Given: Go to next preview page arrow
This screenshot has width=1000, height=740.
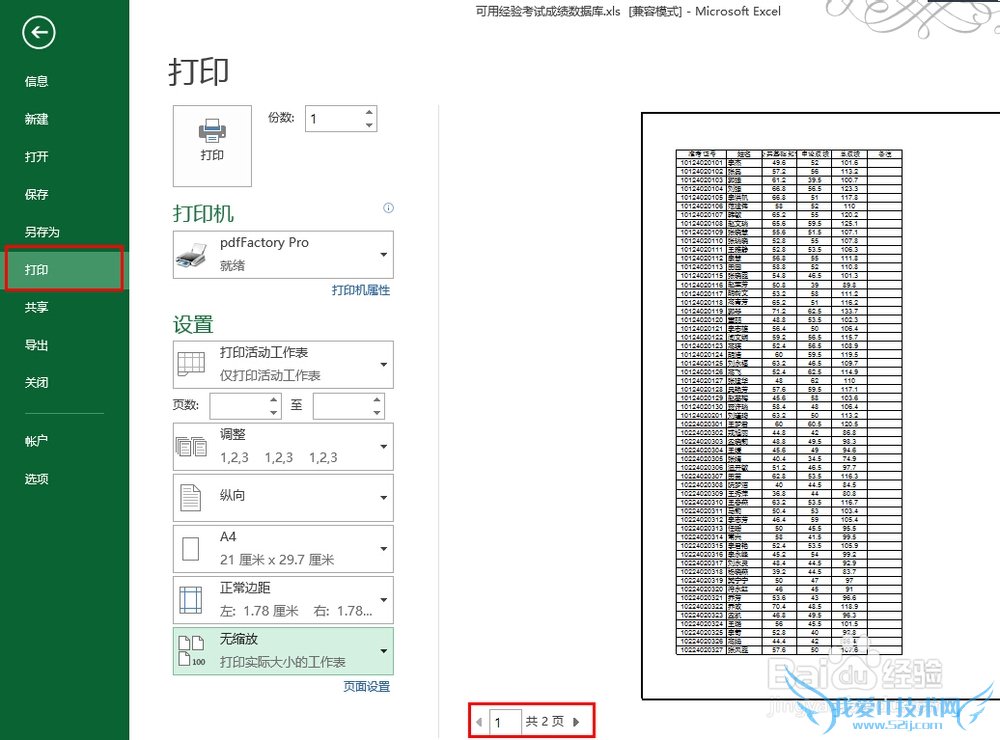Looking at the screenshot, I should [x=577, y=722].
